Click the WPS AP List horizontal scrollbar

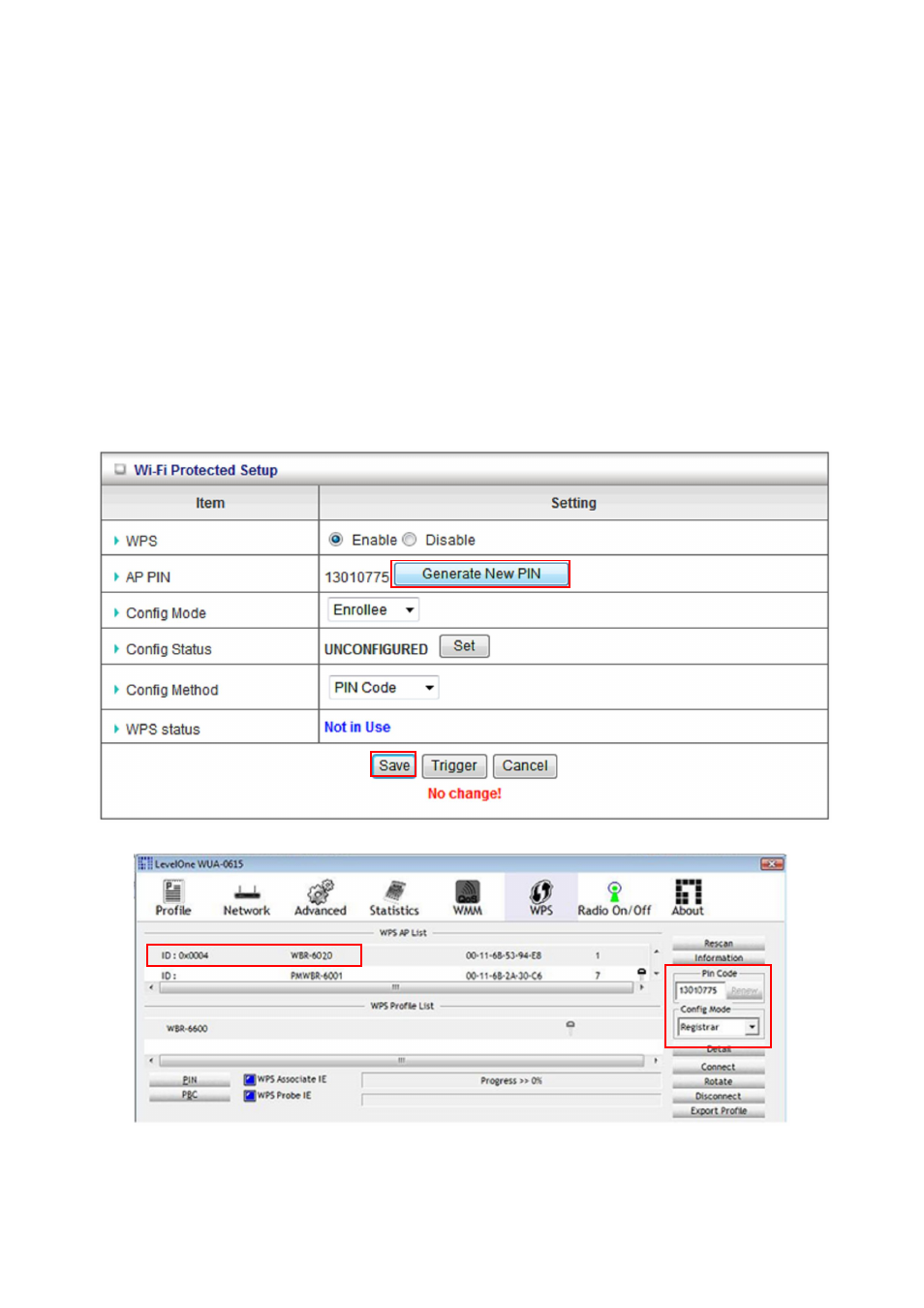pos(396,987)
